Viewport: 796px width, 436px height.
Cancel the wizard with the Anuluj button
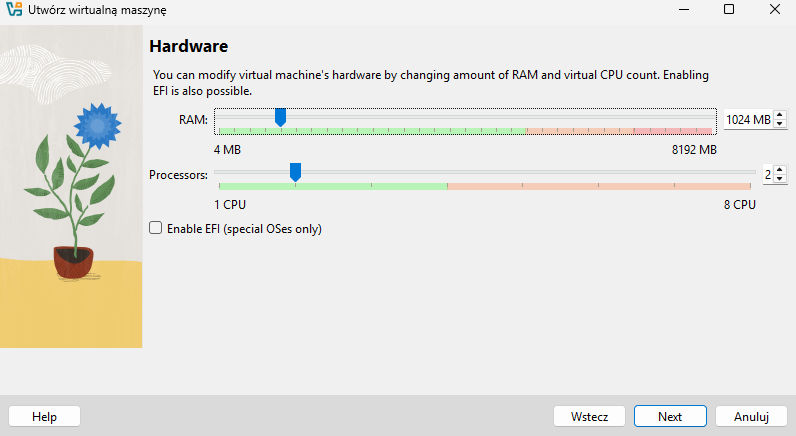click(x=750, y=416)
